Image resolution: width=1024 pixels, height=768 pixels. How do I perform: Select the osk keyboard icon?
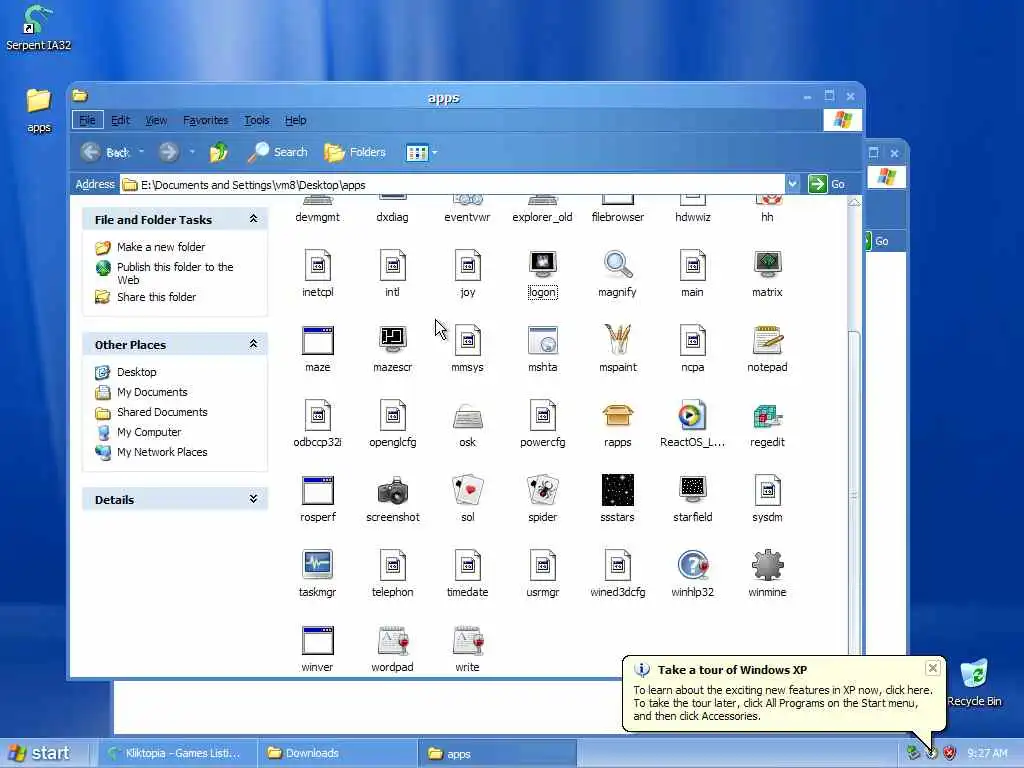click(468, 415)
